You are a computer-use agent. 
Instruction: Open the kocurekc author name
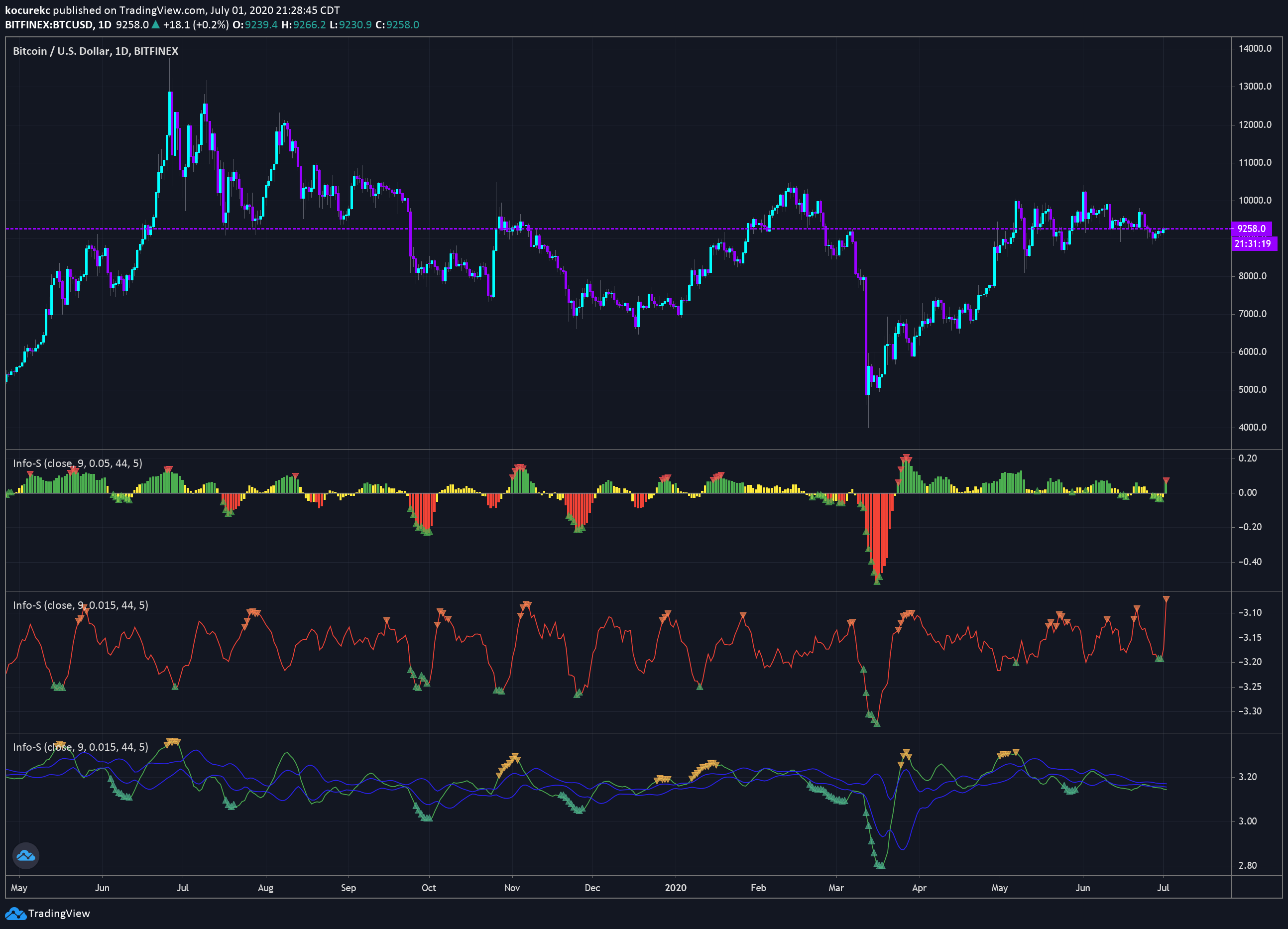[x=27, y=10]
